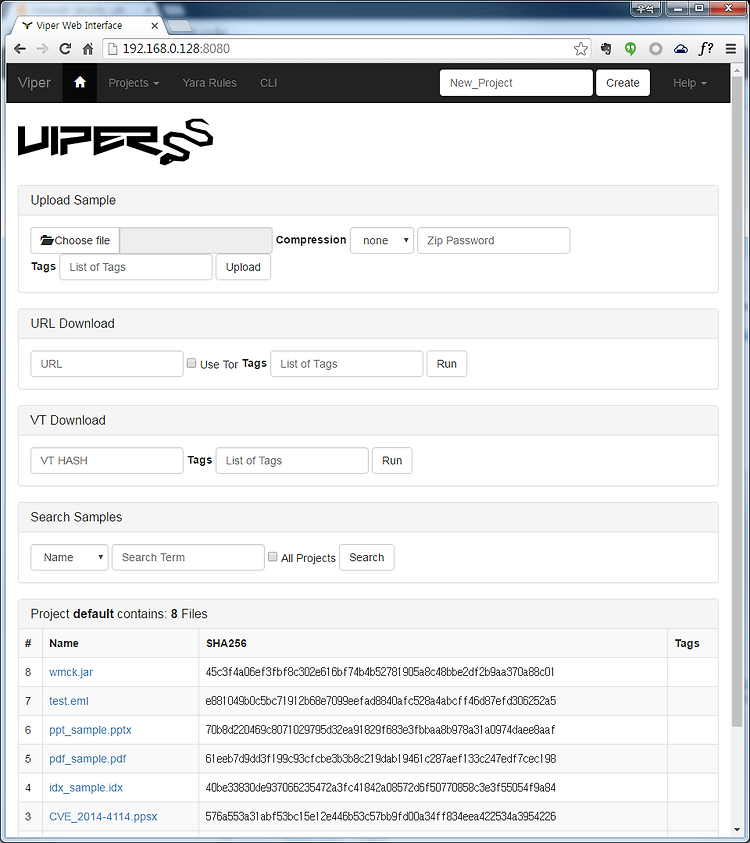
Task: Focus the URL input field
Action: click(107, 364)
